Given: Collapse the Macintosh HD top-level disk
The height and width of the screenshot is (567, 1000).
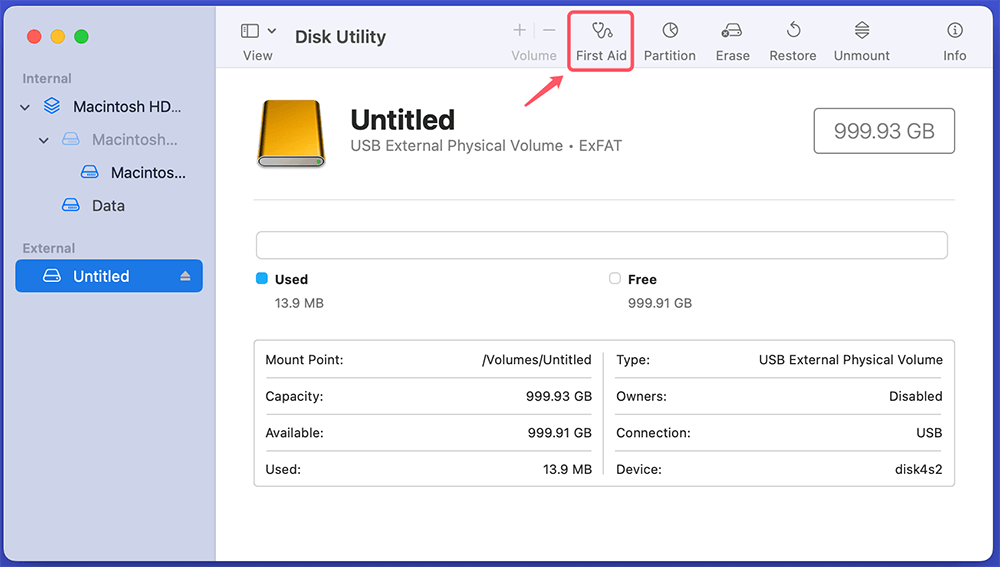Looking at the screenshot, I should click(x=25, y=107).
